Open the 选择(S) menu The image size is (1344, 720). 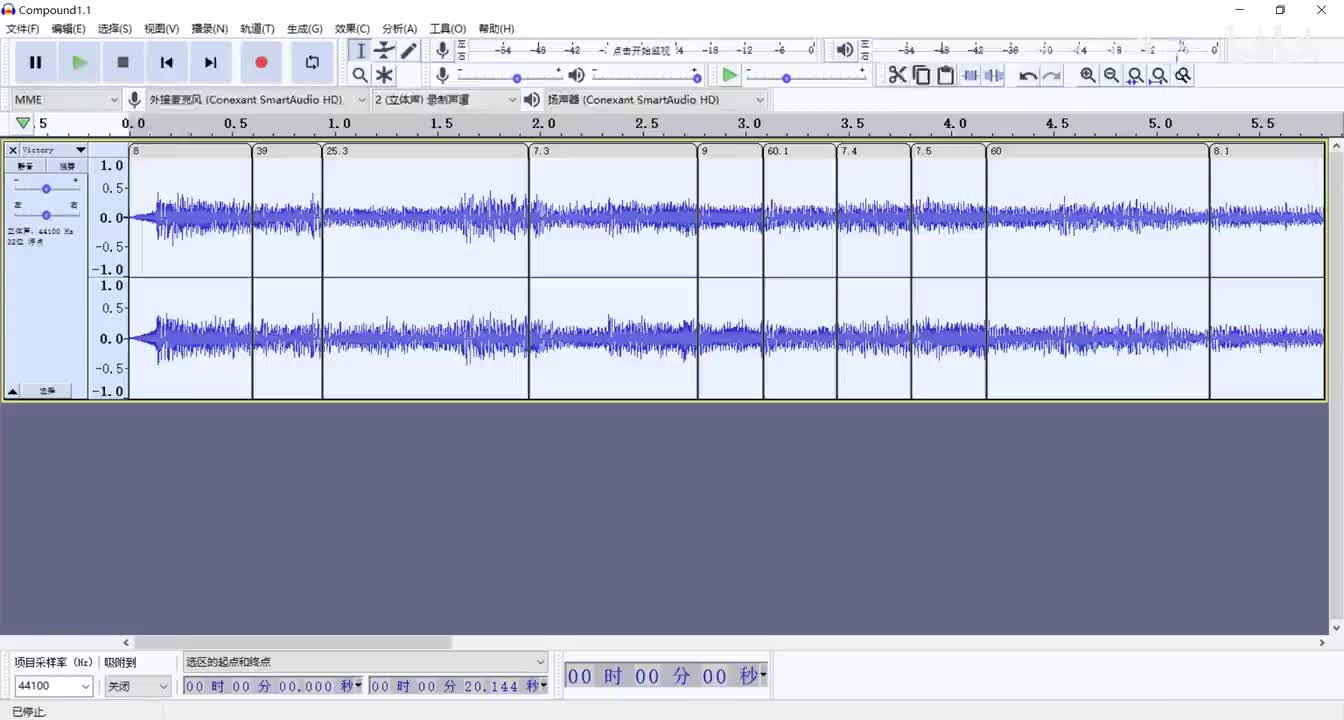115,29
